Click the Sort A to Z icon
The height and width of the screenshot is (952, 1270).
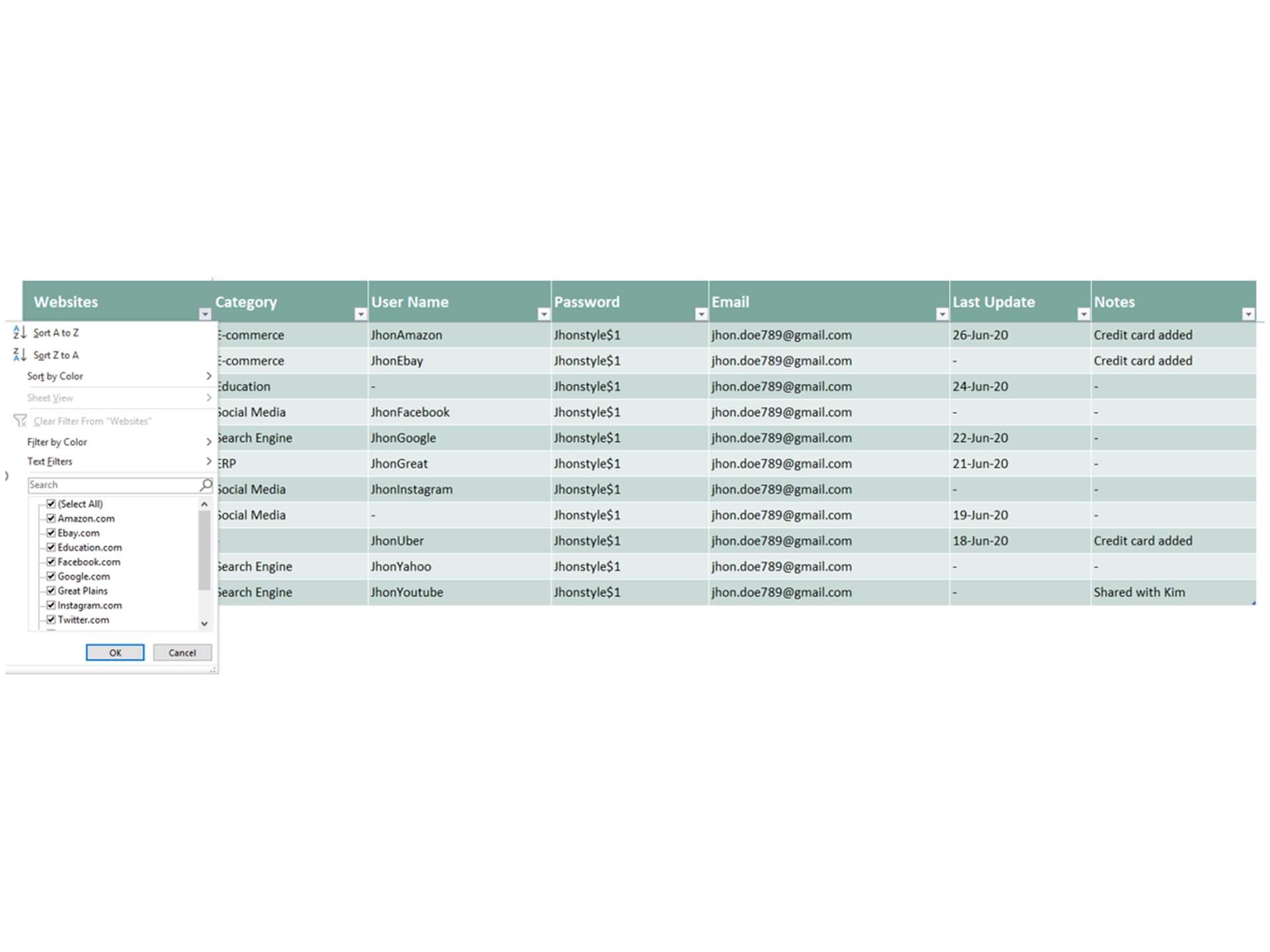click(20, 333)
